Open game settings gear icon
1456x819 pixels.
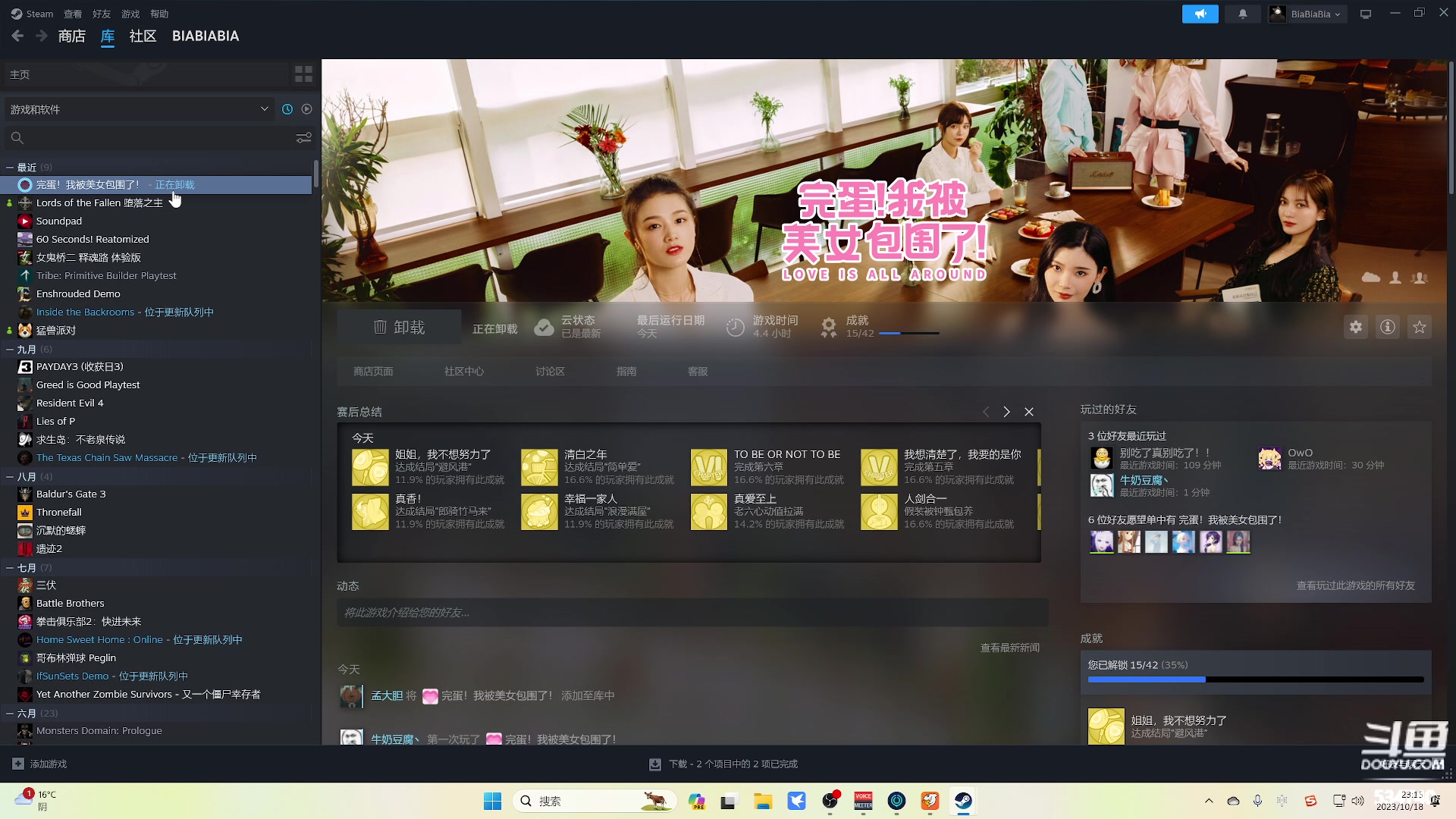click(x=1356, y=327)
